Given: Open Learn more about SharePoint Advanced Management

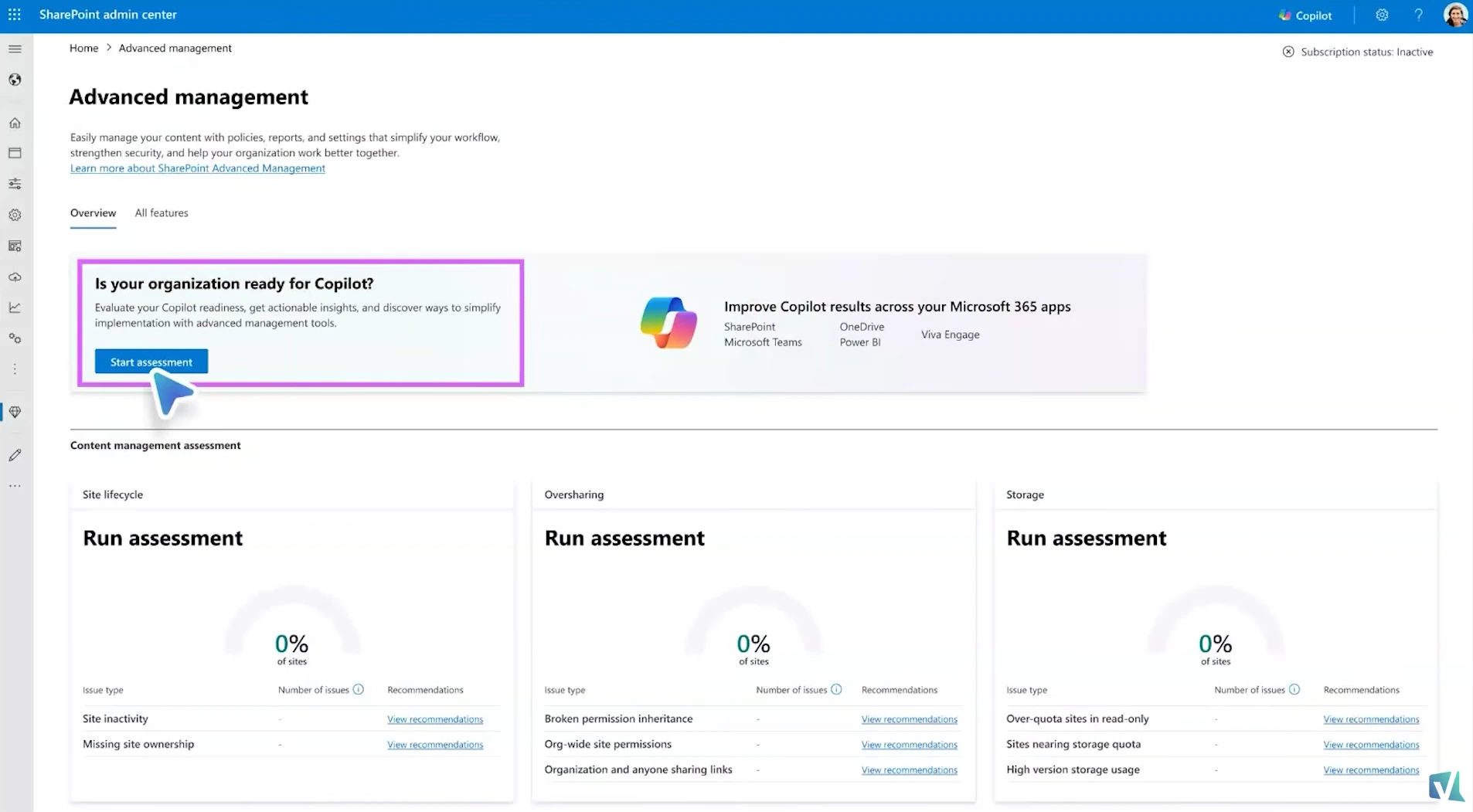Looking at the screenshot, I should (198, 168).
